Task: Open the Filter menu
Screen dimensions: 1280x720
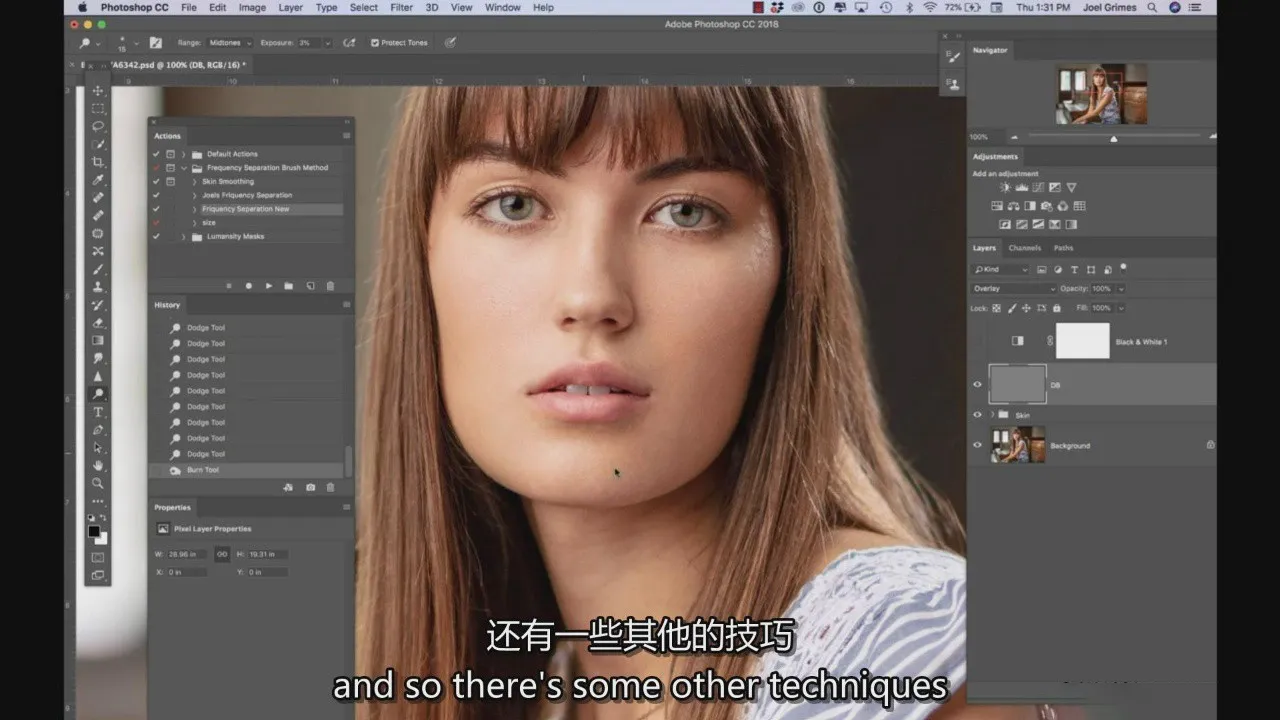Action: pyautogui.click(x=401, y=7)
